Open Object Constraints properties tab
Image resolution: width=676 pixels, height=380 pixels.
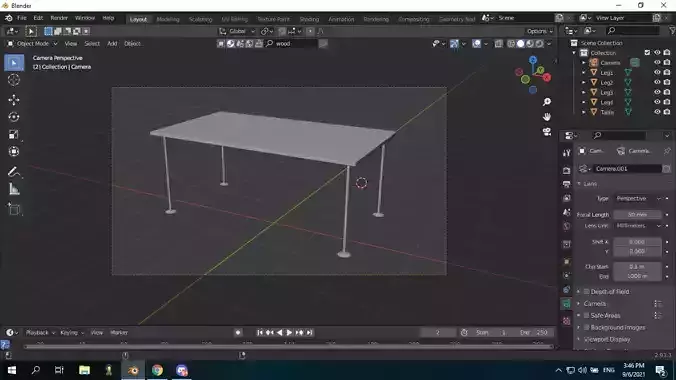(566, 290)
